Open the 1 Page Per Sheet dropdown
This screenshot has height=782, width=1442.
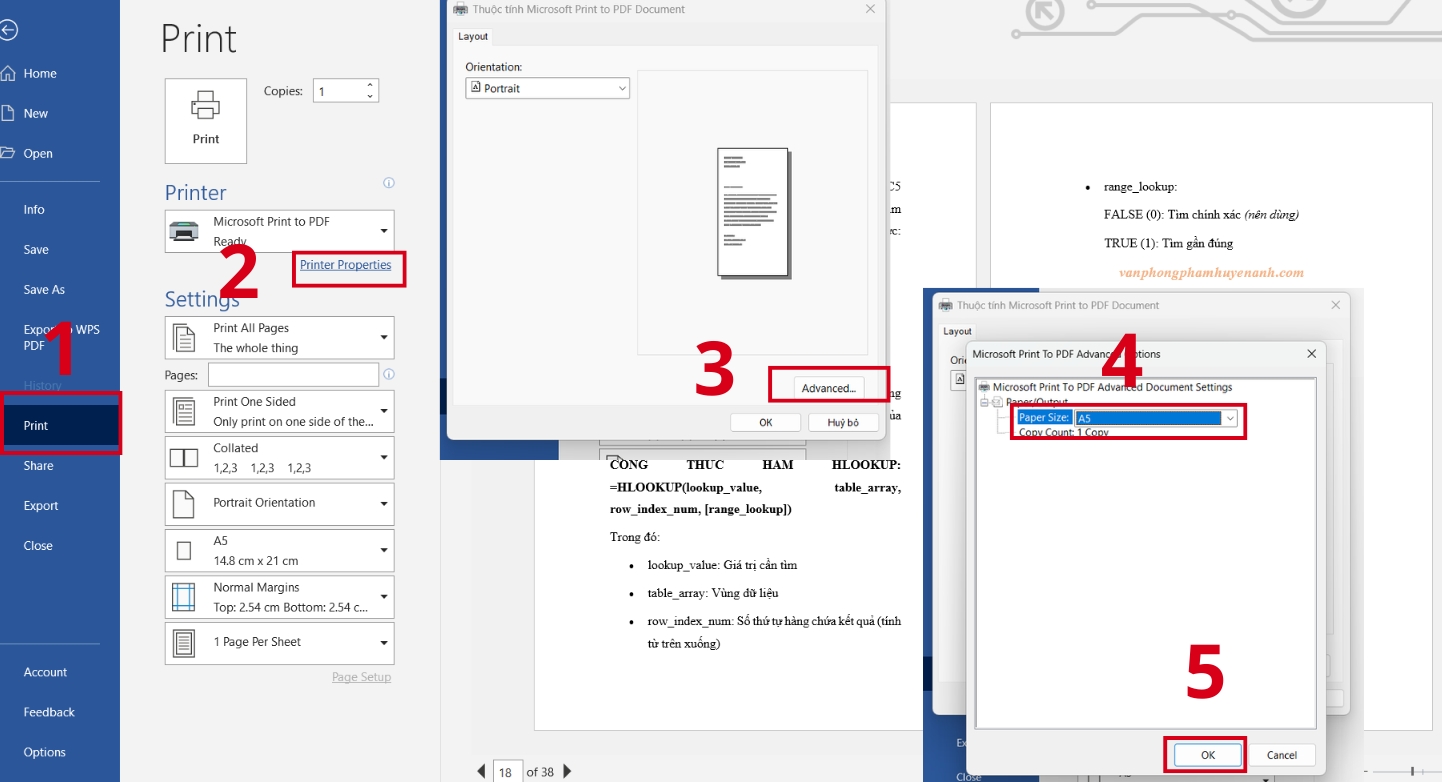pyautogui.click(x=280, y=643)
